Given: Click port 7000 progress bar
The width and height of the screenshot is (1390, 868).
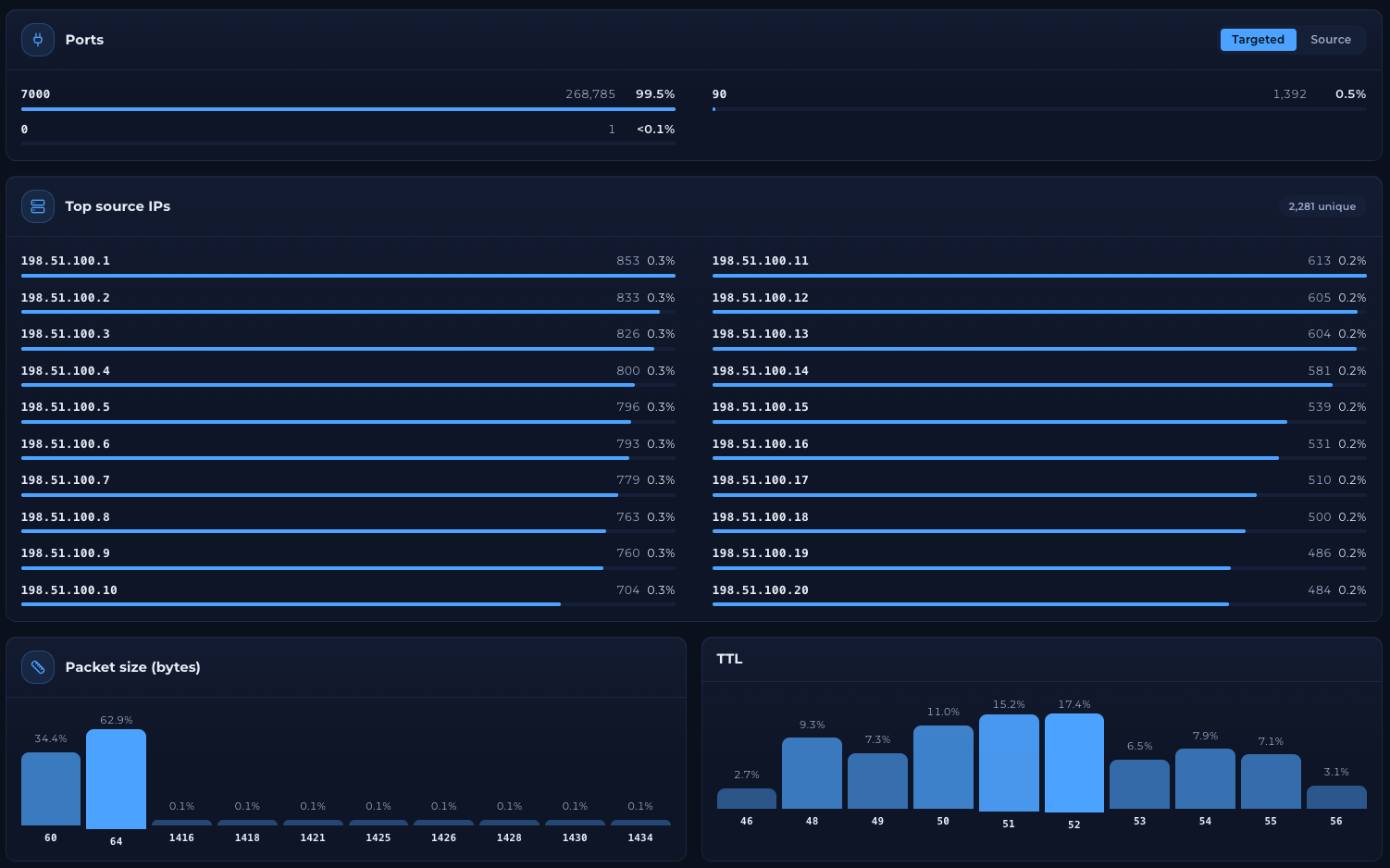Looking at the screenshot, I should 348,109.
